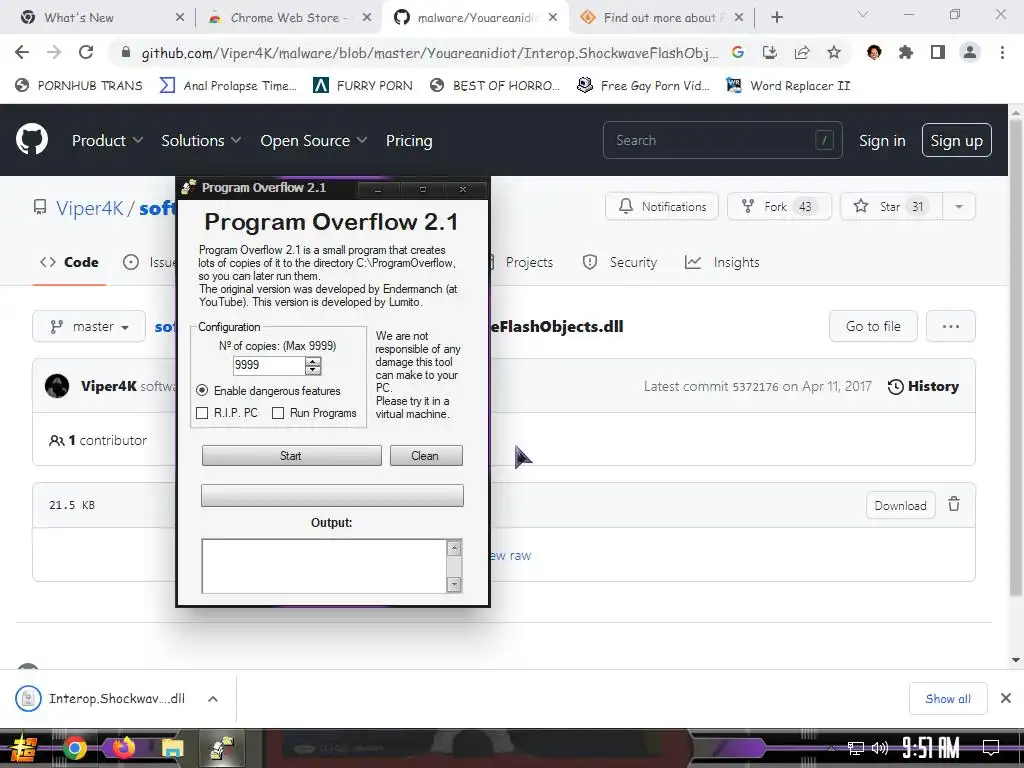
Task: Expand the Solutions menu
Action: pos(201,140)
